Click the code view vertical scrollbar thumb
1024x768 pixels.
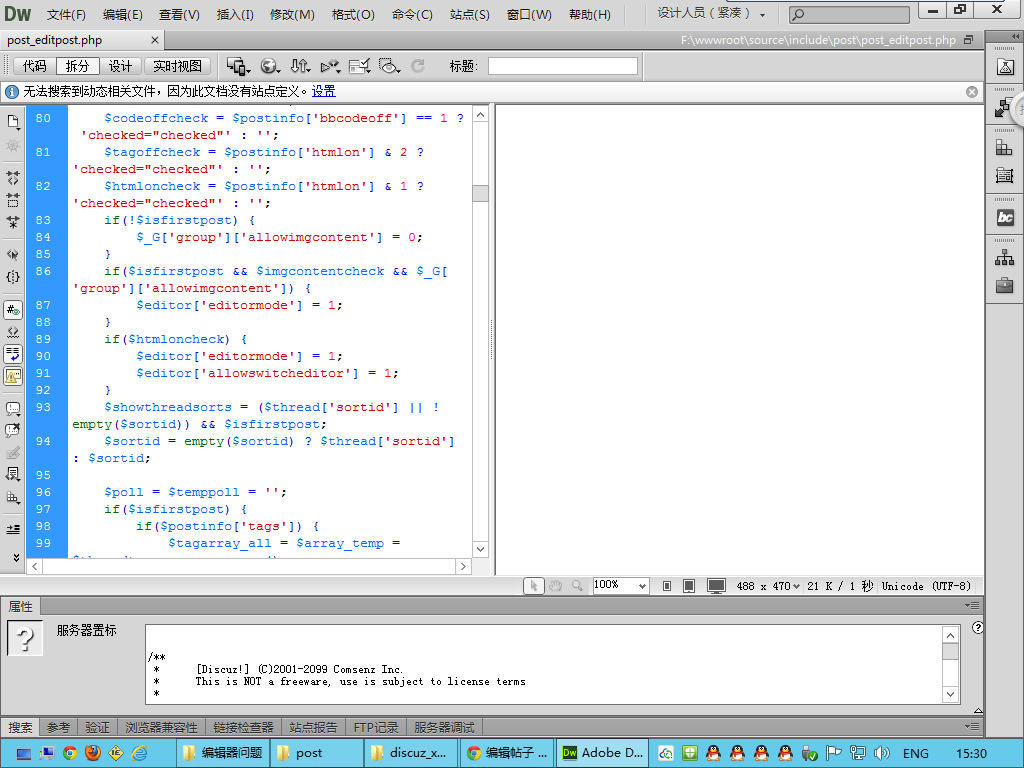480,193
